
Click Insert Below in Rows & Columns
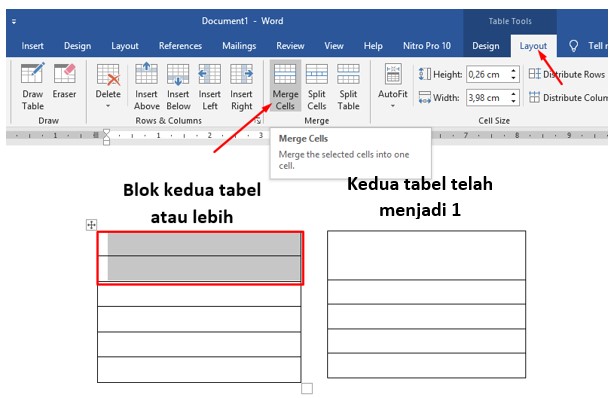178,87
